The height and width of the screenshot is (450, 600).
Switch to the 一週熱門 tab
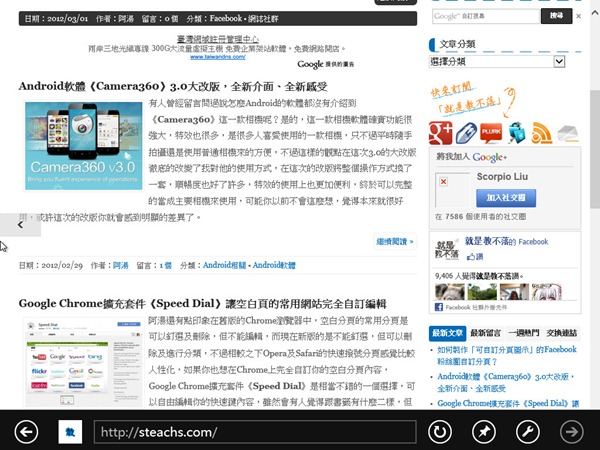tap(523, 333)
